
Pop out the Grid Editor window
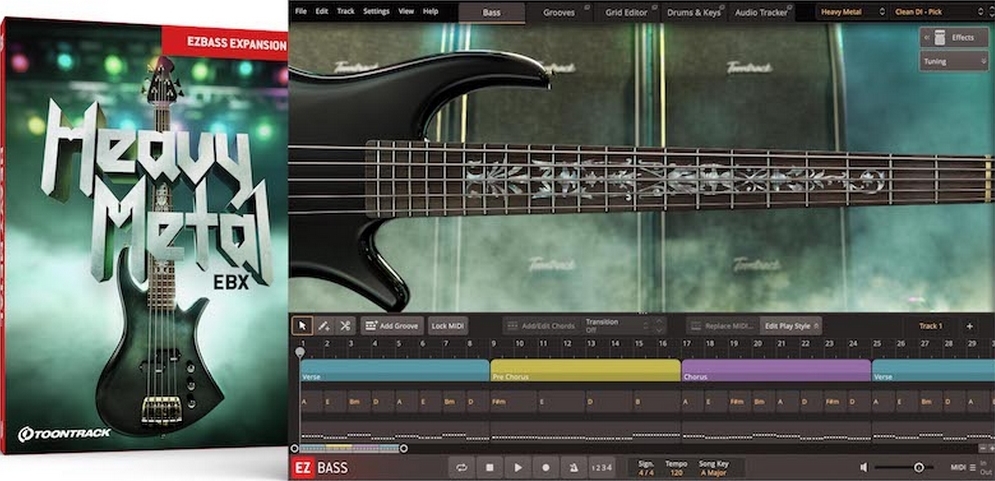pyautogui.click(x=656, y=7)
